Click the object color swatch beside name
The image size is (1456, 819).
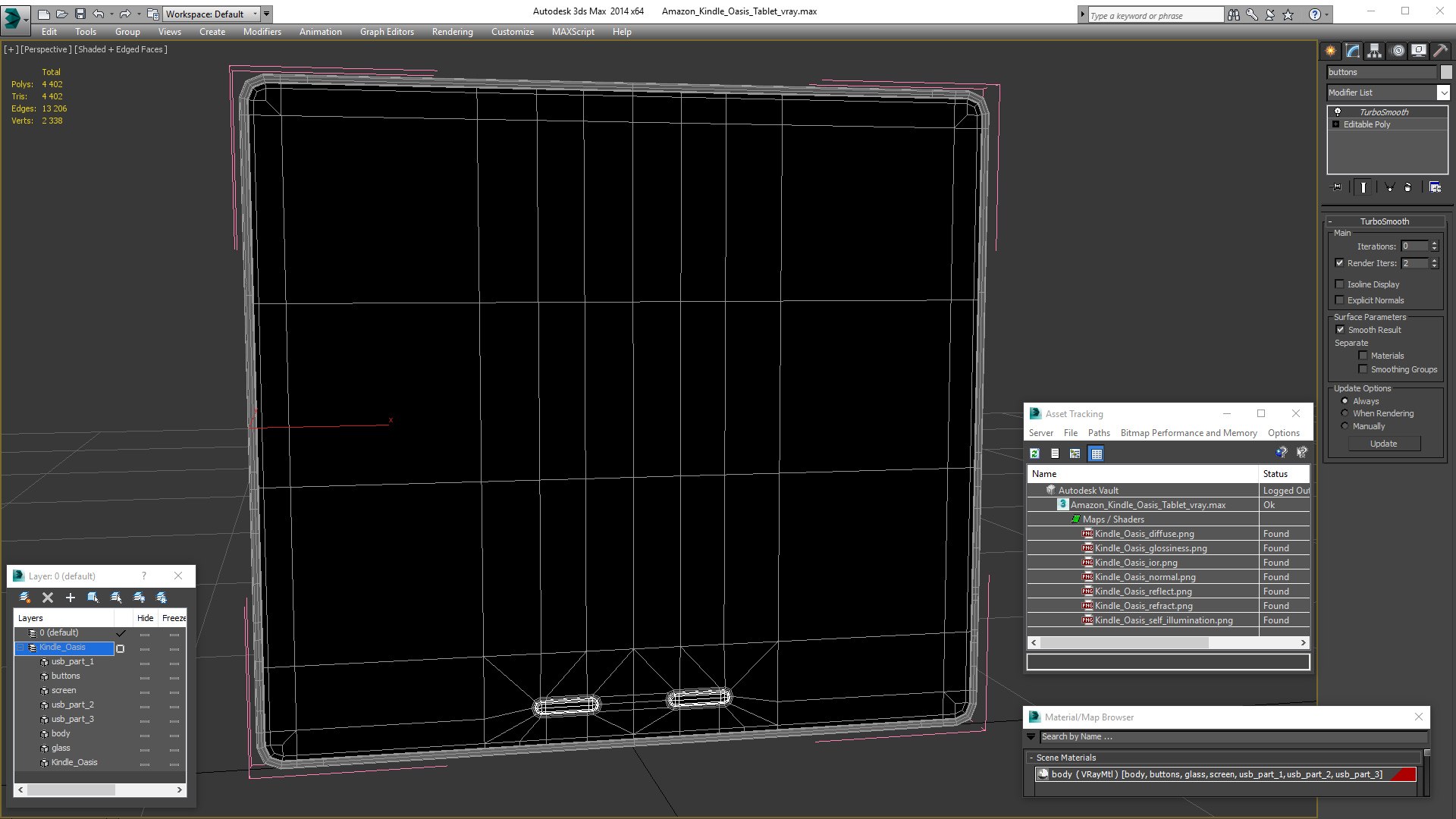pyautogui.click(x=1446, y=72)
